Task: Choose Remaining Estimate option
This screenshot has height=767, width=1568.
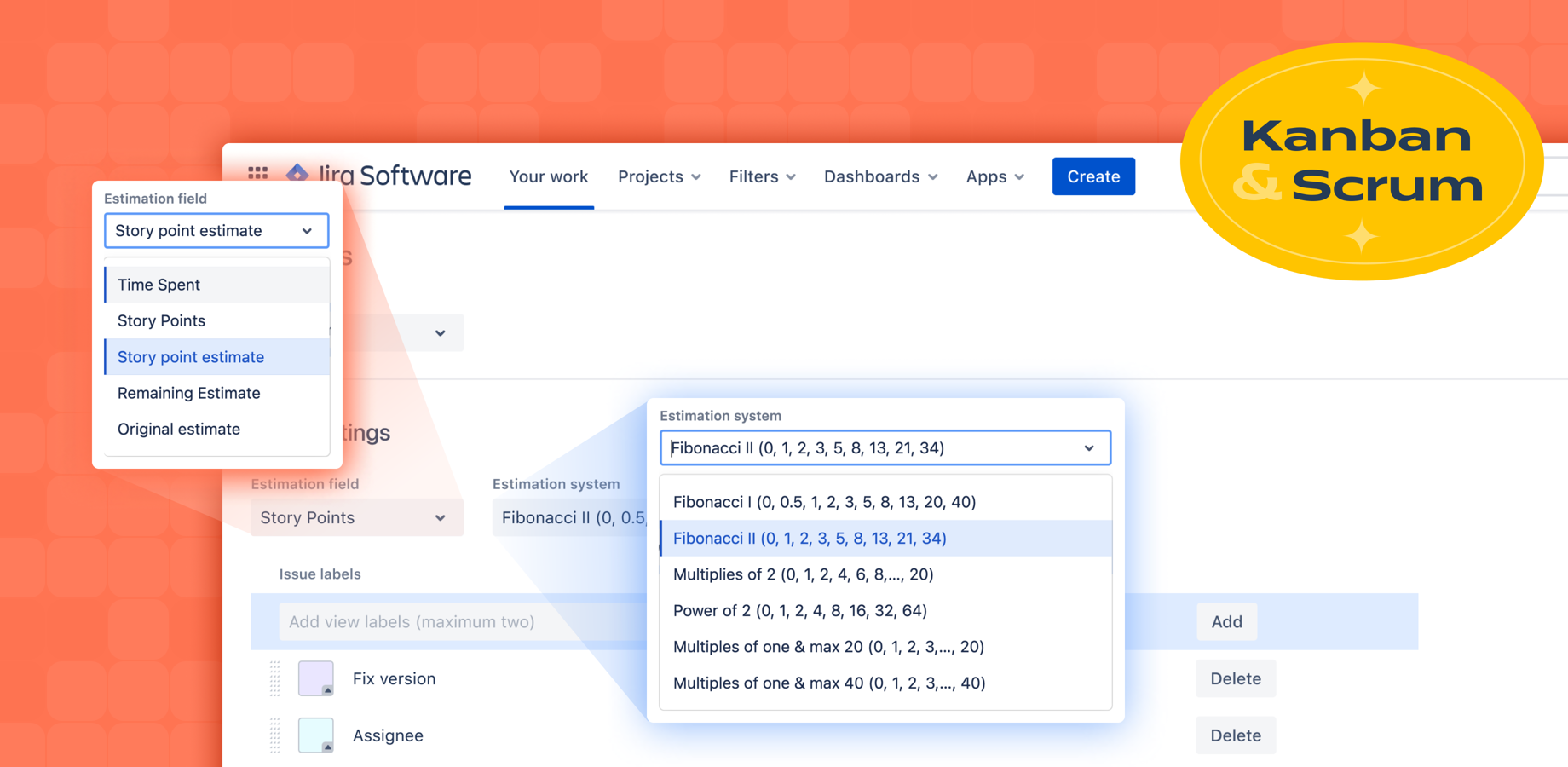Action: point(216,393)
